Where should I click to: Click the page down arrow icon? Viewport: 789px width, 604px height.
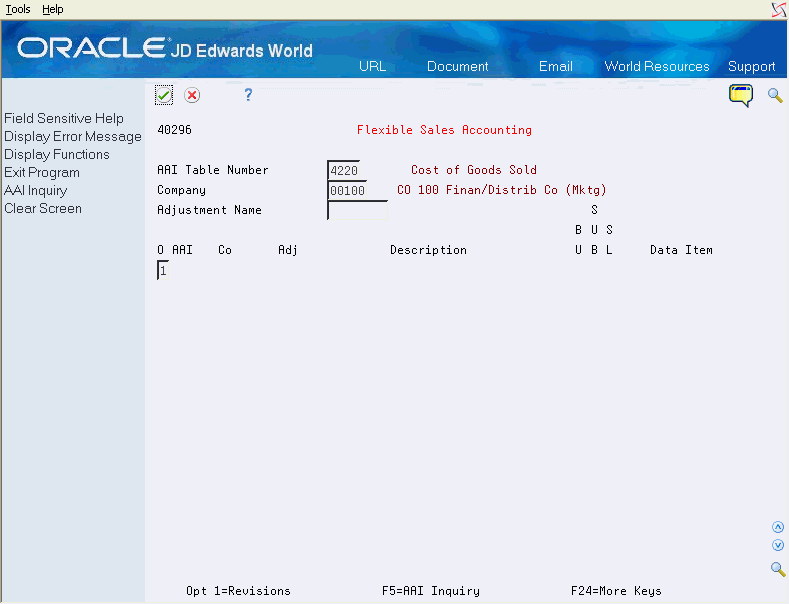pos(778,545)
